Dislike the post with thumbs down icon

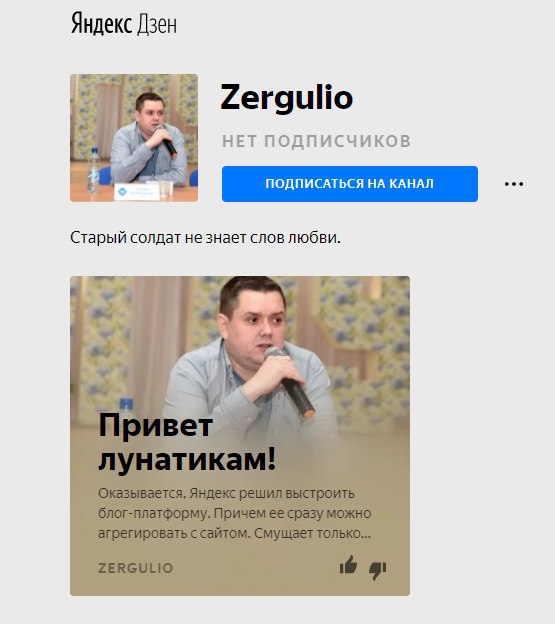378,570
